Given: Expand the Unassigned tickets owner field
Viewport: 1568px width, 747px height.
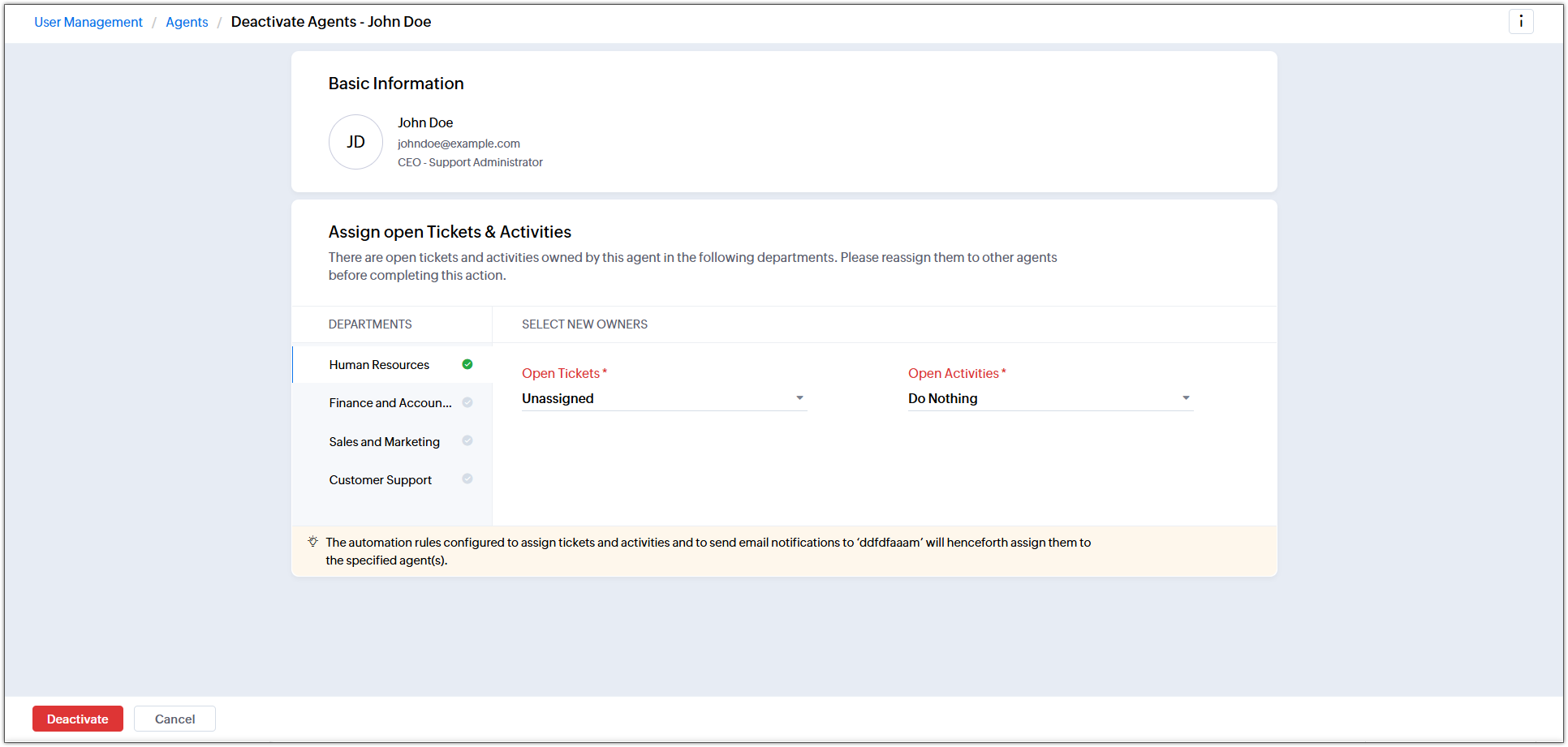Looking at the screenshot, I should pyautogui.click(x=664, y=398).
